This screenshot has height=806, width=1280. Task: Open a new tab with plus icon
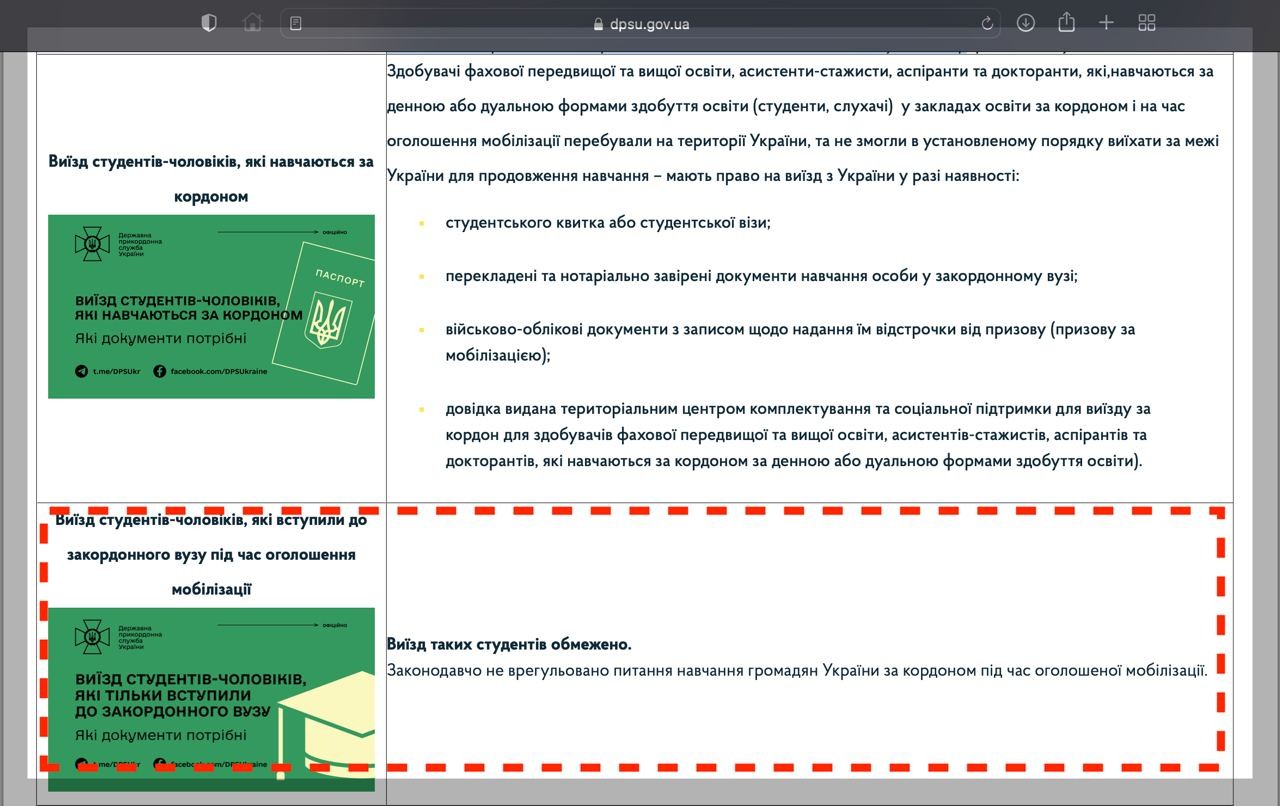[x=1106, y=23]
